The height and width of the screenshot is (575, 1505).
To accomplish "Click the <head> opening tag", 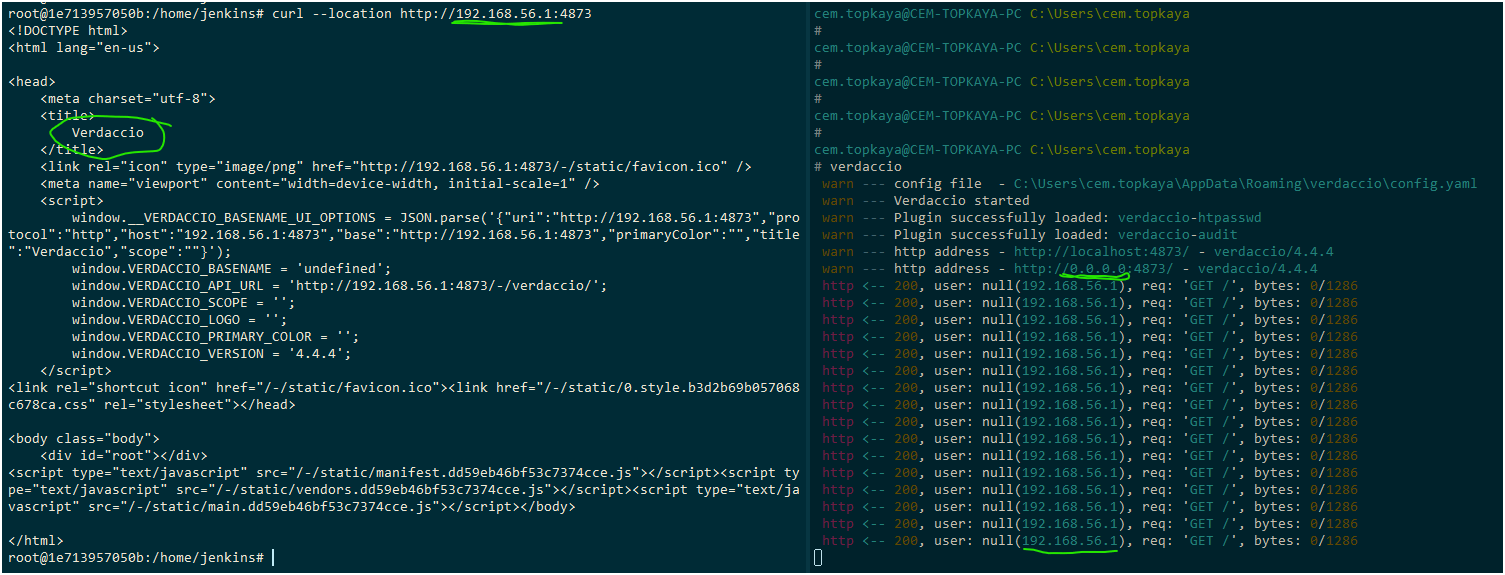I will (x=31, y=82).
